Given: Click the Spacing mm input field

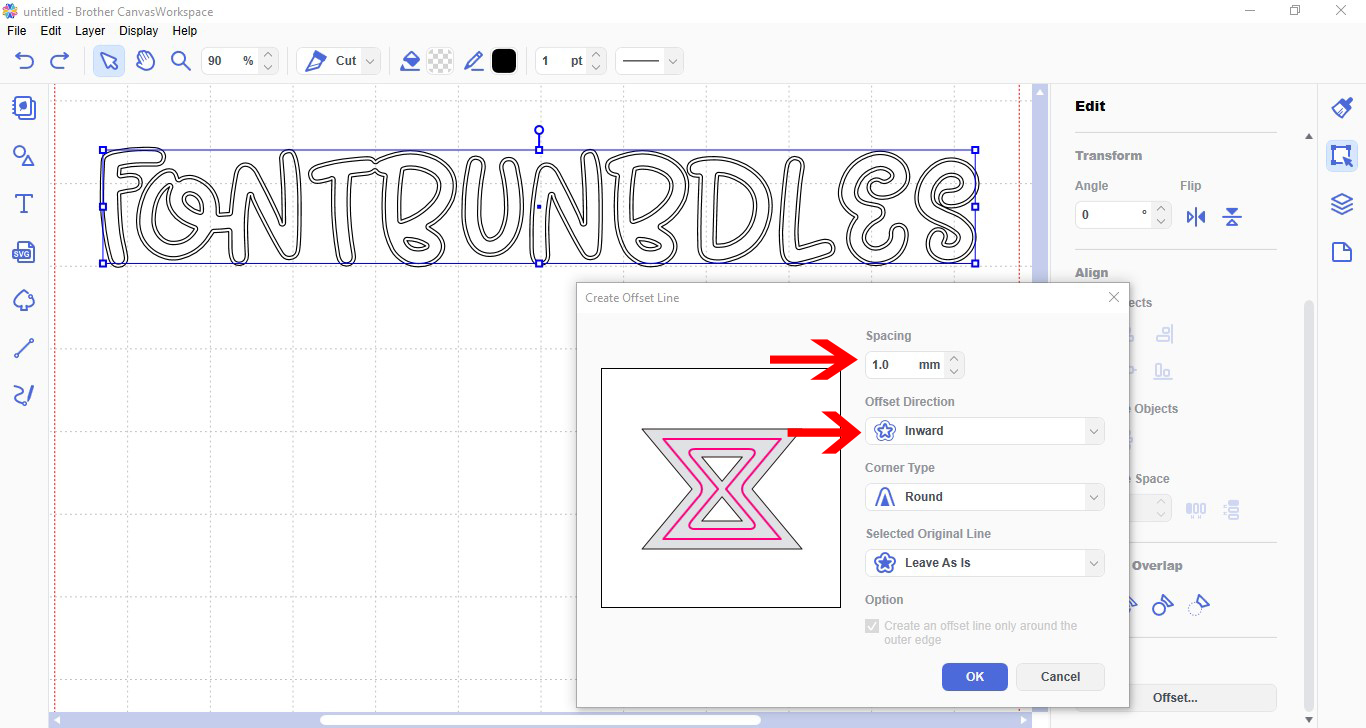Looking at the screenshot, I should 904,365.
